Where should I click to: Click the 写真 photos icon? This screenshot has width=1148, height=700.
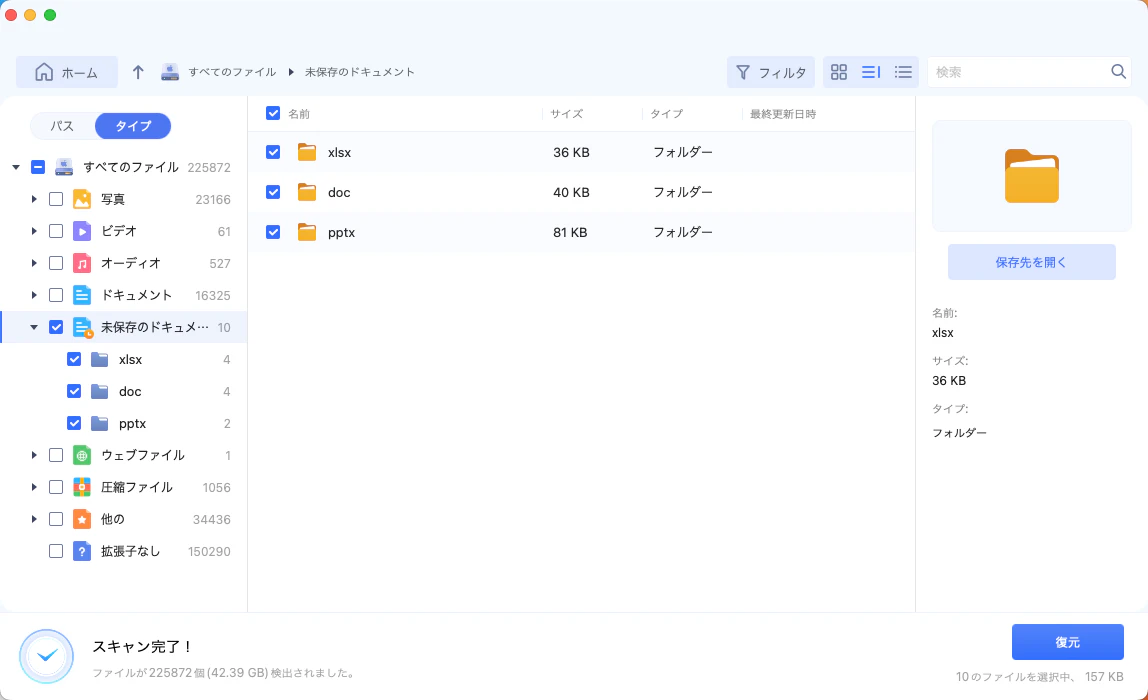[82, 199]
